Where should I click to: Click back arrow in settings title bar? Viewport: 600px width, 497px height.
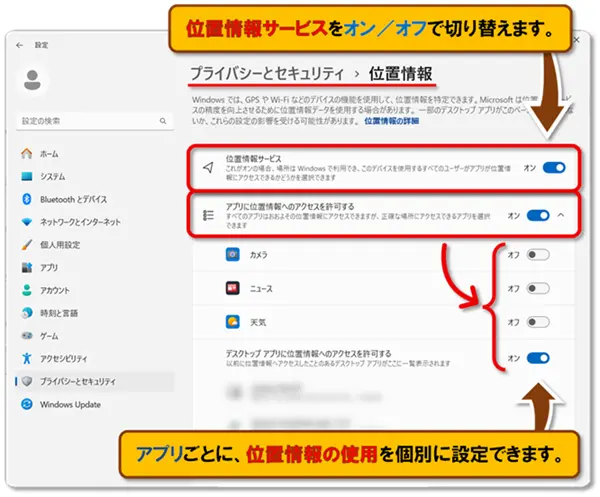coord(20,45)
